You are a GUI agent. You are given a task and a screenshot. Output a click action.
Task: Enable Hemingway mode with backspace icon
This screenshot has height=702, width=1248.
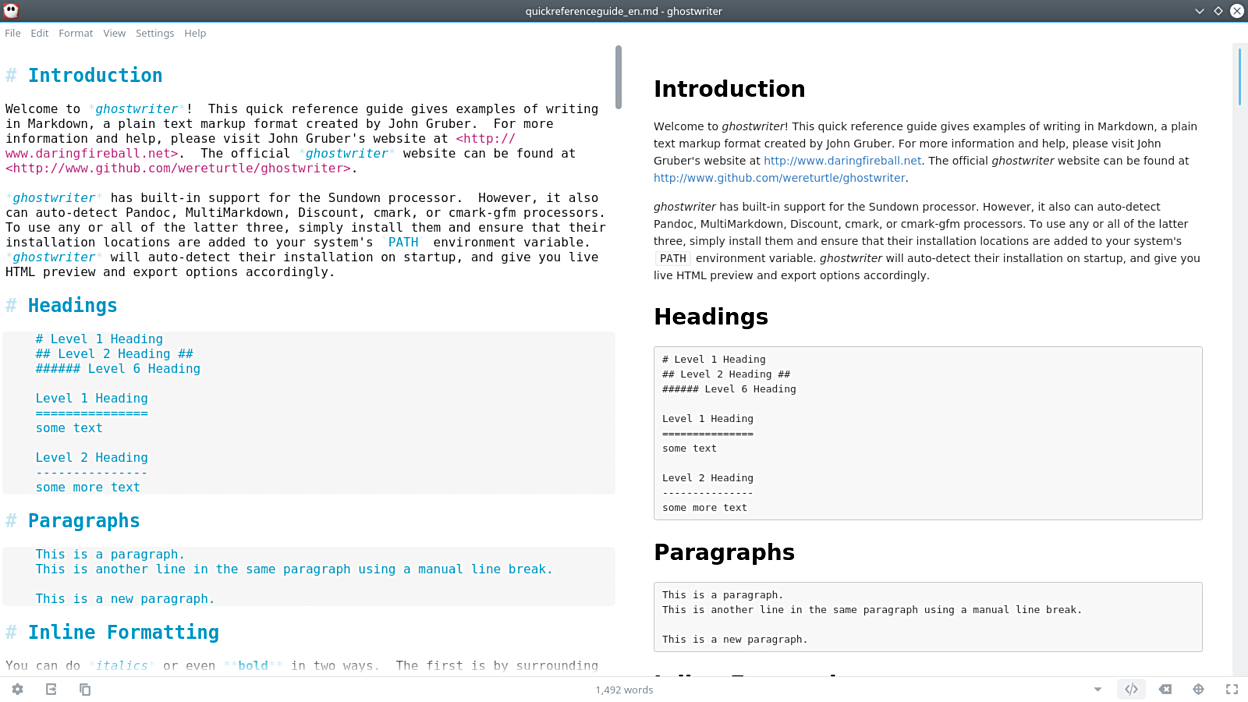click(x=1165, y=689)
